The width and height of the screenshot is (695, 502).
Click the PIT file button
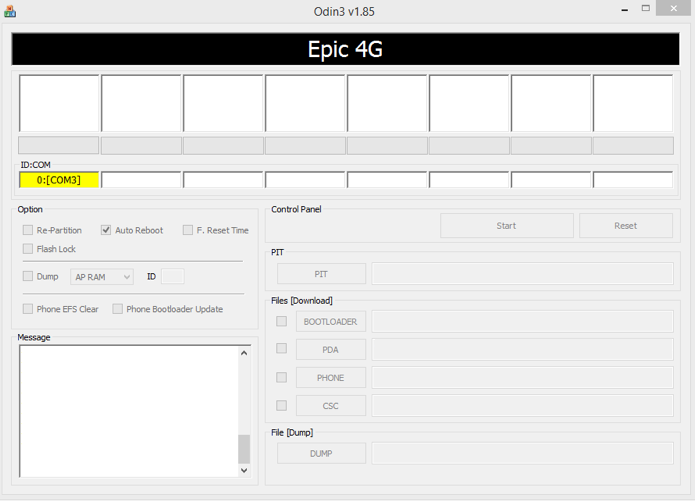click(321, 274)
